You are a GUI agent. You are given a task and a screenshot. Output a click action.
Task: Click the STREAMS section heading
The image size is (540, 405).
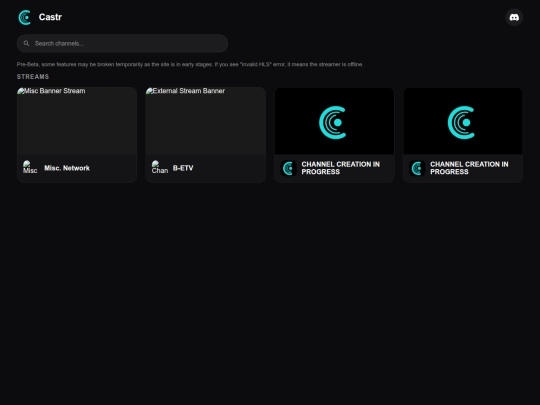(x=33, y=77)
